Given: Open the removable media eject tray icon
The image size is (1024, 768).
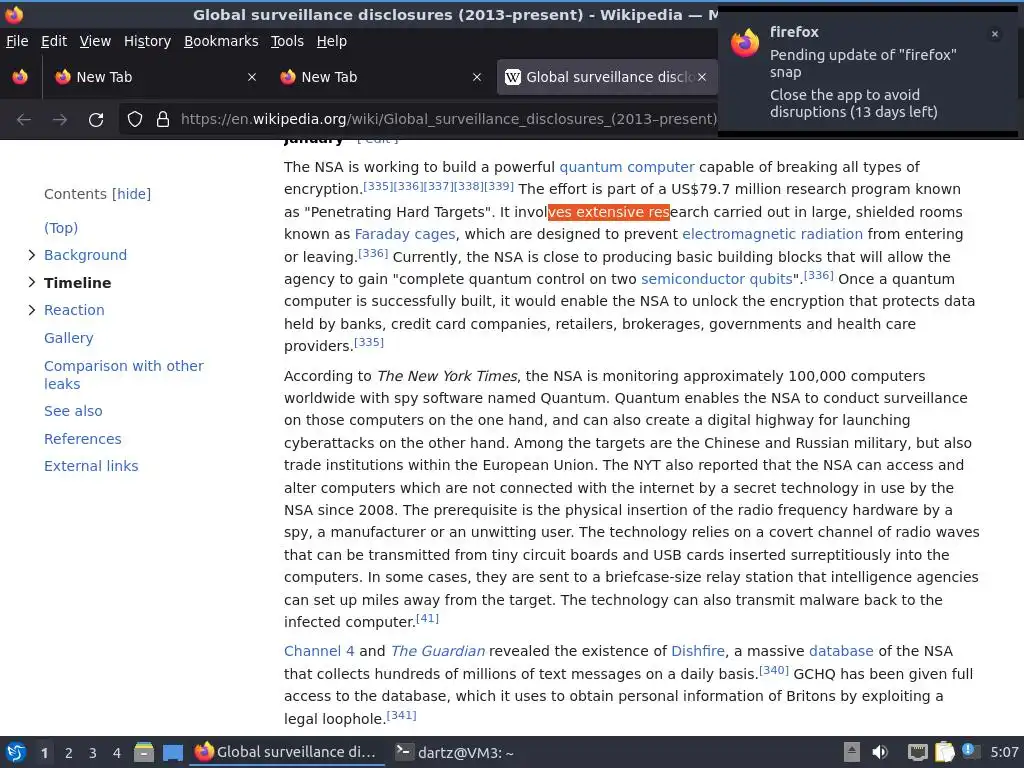Looking at the screenshot, I should pos(851,752).
